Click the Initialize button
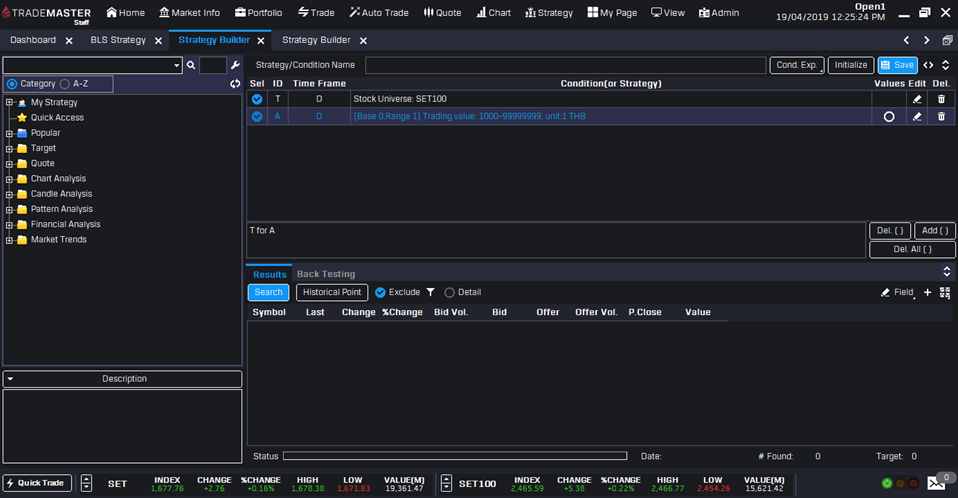This screenshot has height=498, width=958. click(x=850, y=65)
